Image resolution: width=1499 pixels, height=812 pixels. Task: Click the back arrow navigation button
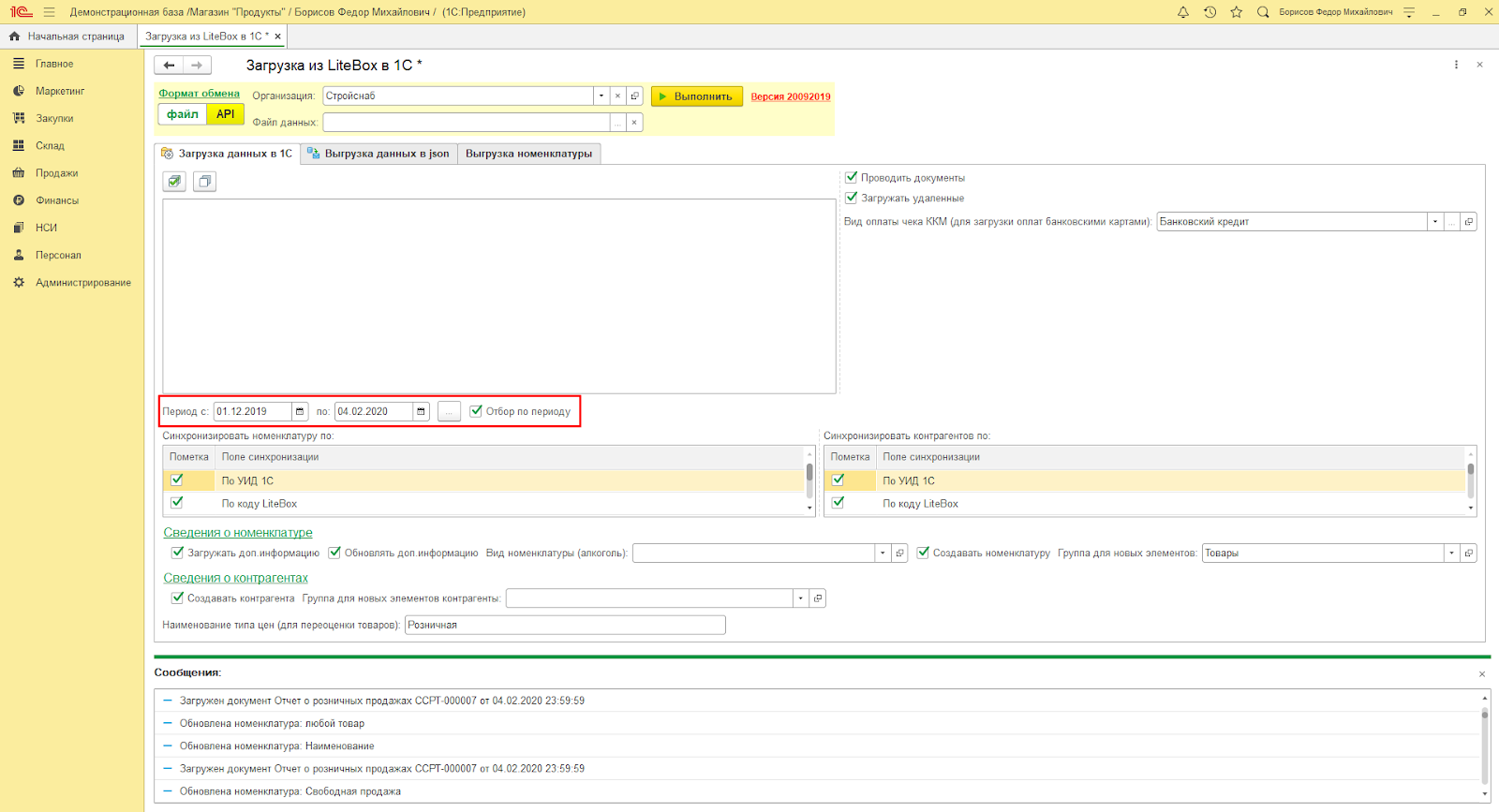(169, 66)
